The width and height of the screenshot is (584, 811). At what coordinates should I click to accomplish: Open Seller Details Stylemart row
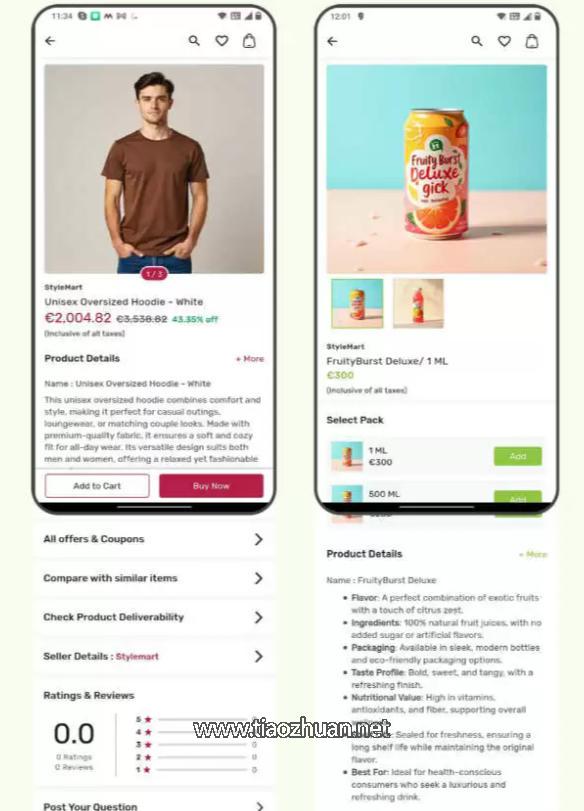tap(154, 656)
